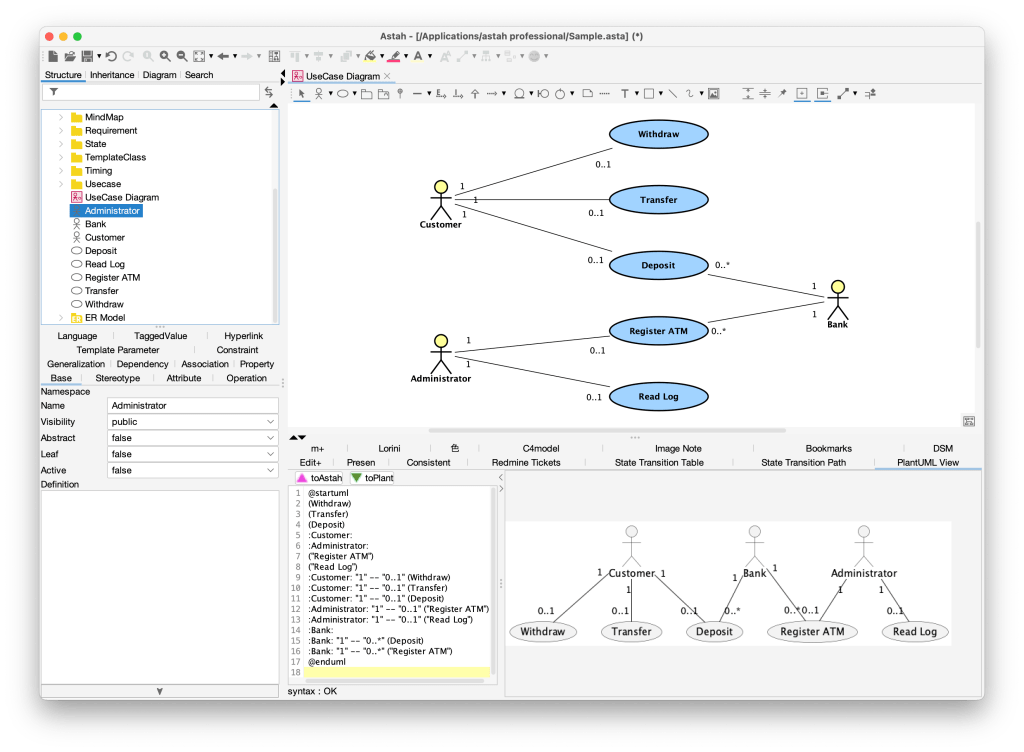
Task: Undo the last action
Action: (x=111, y=56)
